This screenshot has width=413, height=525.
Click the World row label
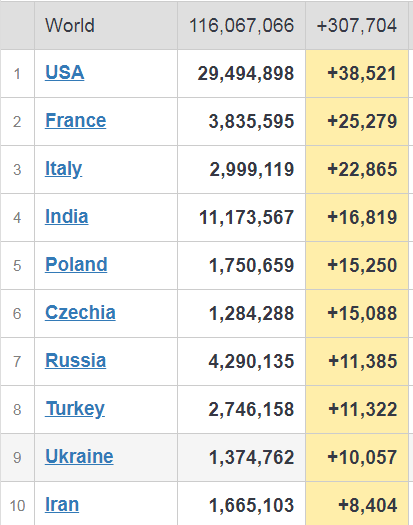click(x=70, y=25)
